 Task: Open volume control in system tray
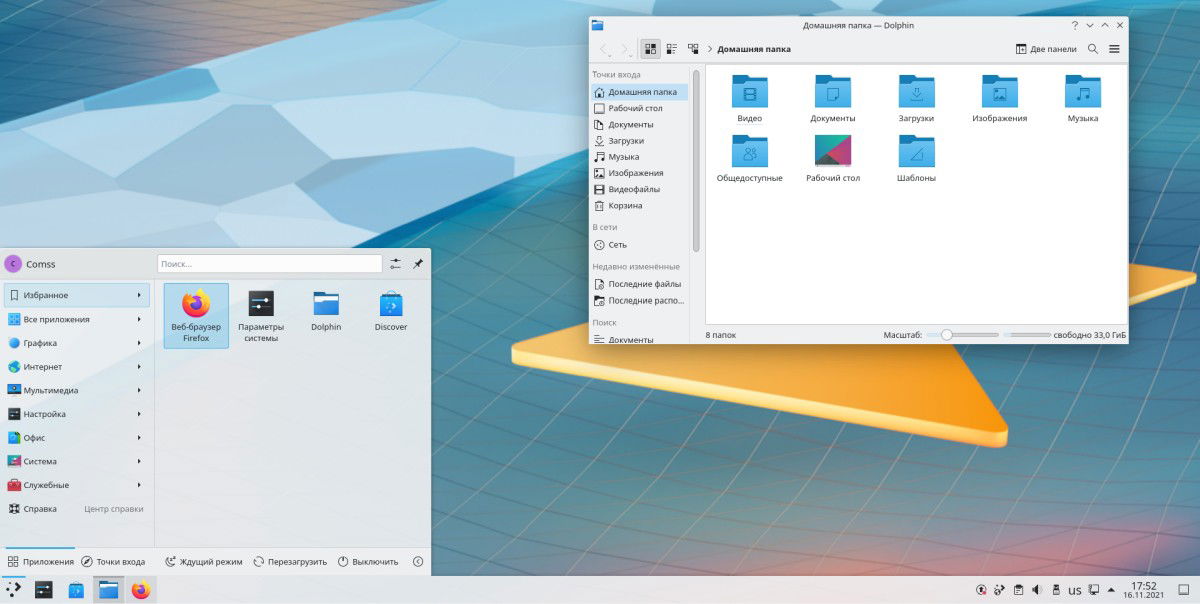coord(1036,590)
